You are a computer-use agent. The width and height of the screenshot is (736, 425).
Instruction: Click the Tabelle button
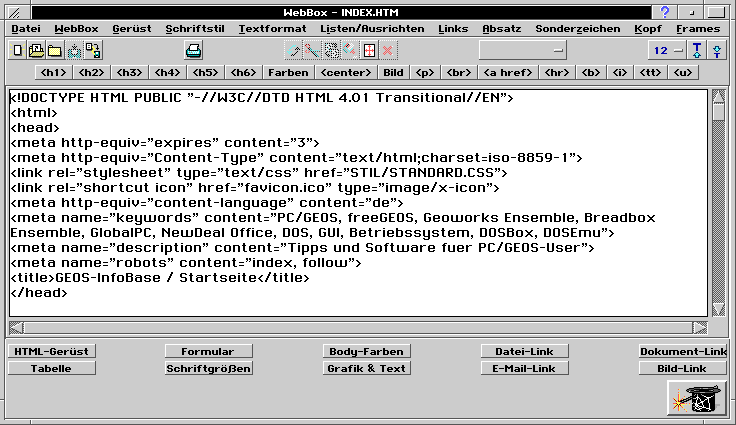51,368
